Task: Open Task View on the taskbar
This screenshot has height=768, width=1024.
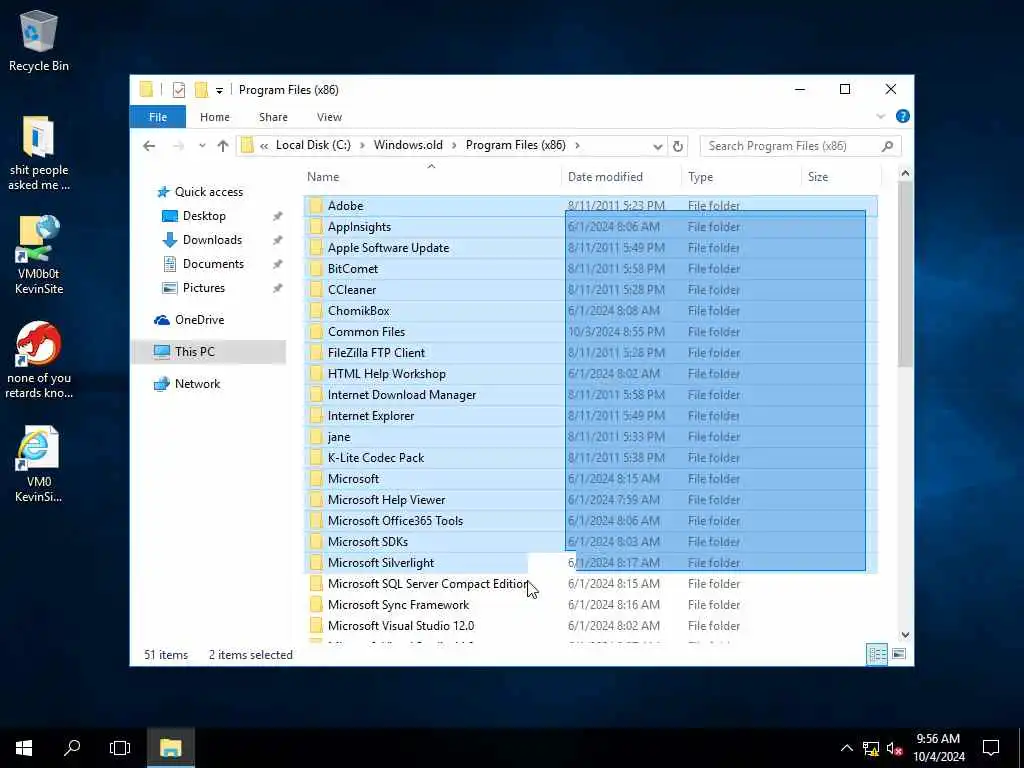Action: coord(120,748)
